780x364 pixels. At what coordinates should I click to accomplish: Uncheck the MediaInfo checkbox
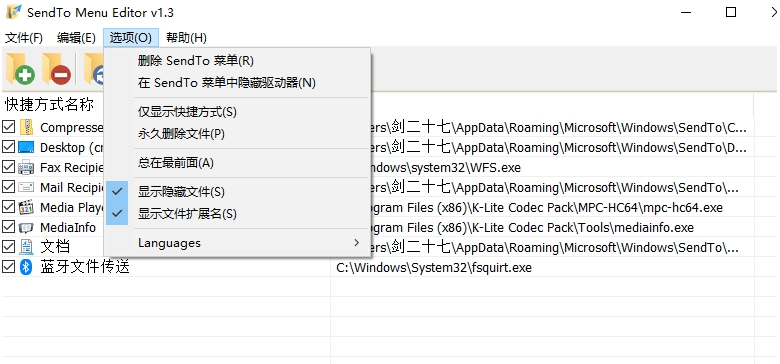[x=8, y=227]
